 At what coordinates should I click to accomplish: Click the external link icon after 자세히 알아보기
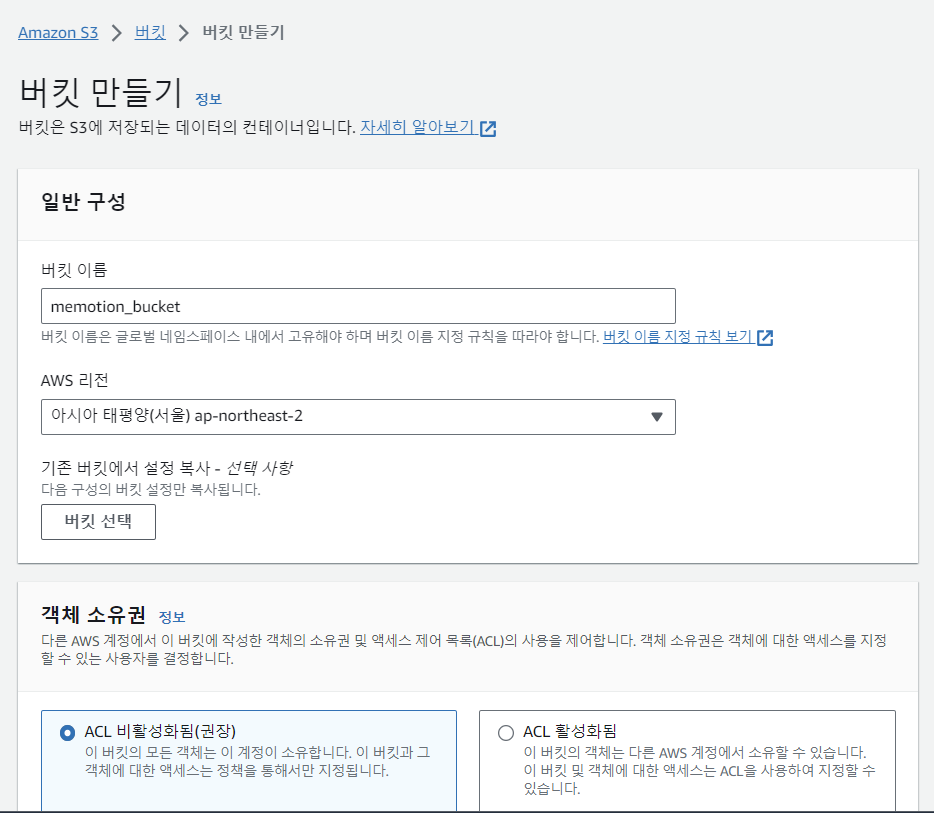pos(488,129)
